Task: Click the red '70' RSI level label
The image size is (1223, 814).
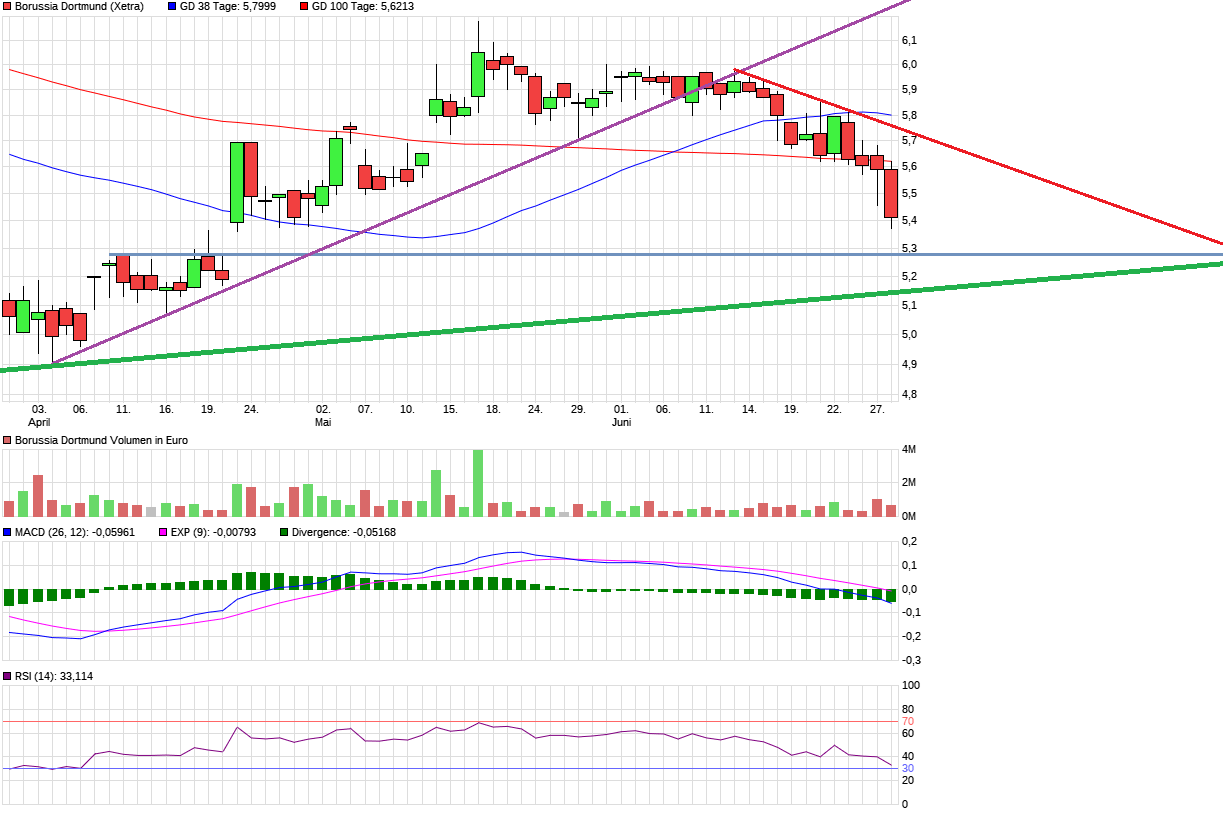Action: coord(908,721)
